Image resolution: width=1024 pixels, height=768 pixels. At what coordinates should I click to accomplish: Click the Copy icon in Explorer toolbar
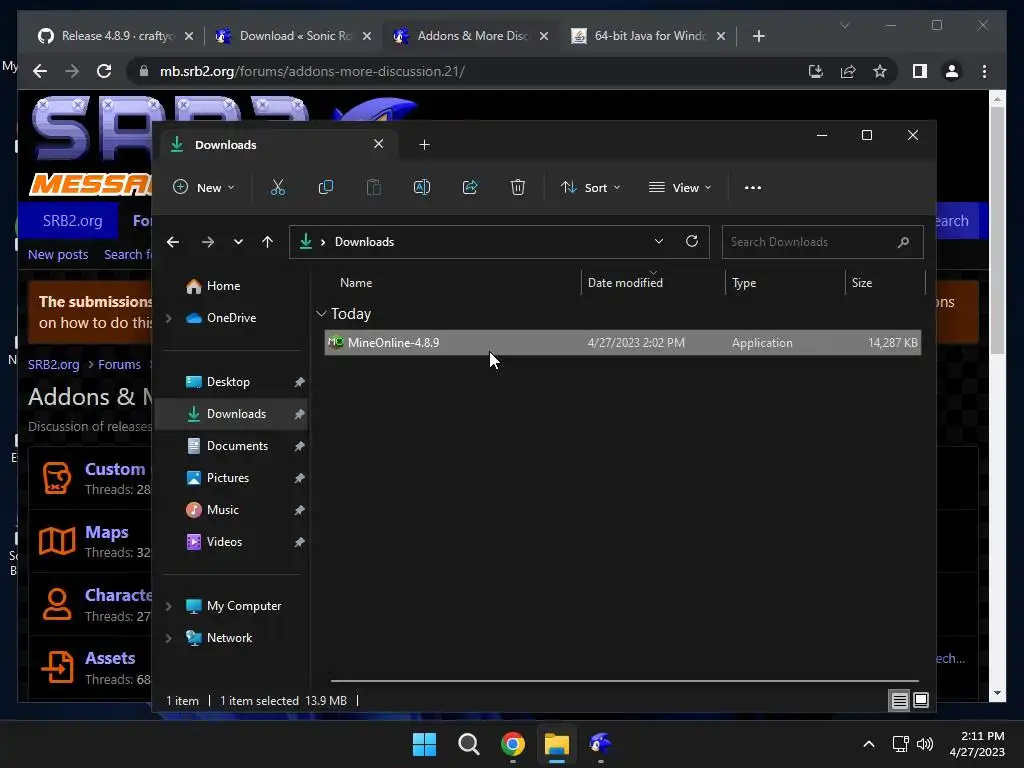click(x=325, y=187)
